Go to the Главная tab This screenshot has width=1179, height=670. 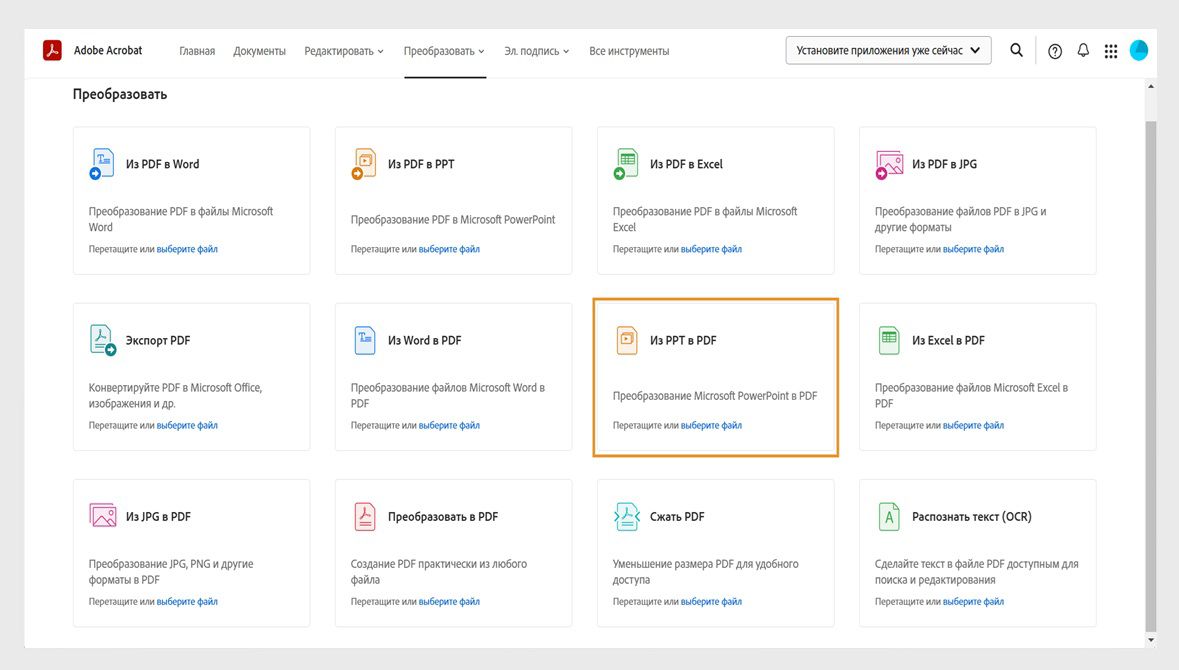coord(197,51)
